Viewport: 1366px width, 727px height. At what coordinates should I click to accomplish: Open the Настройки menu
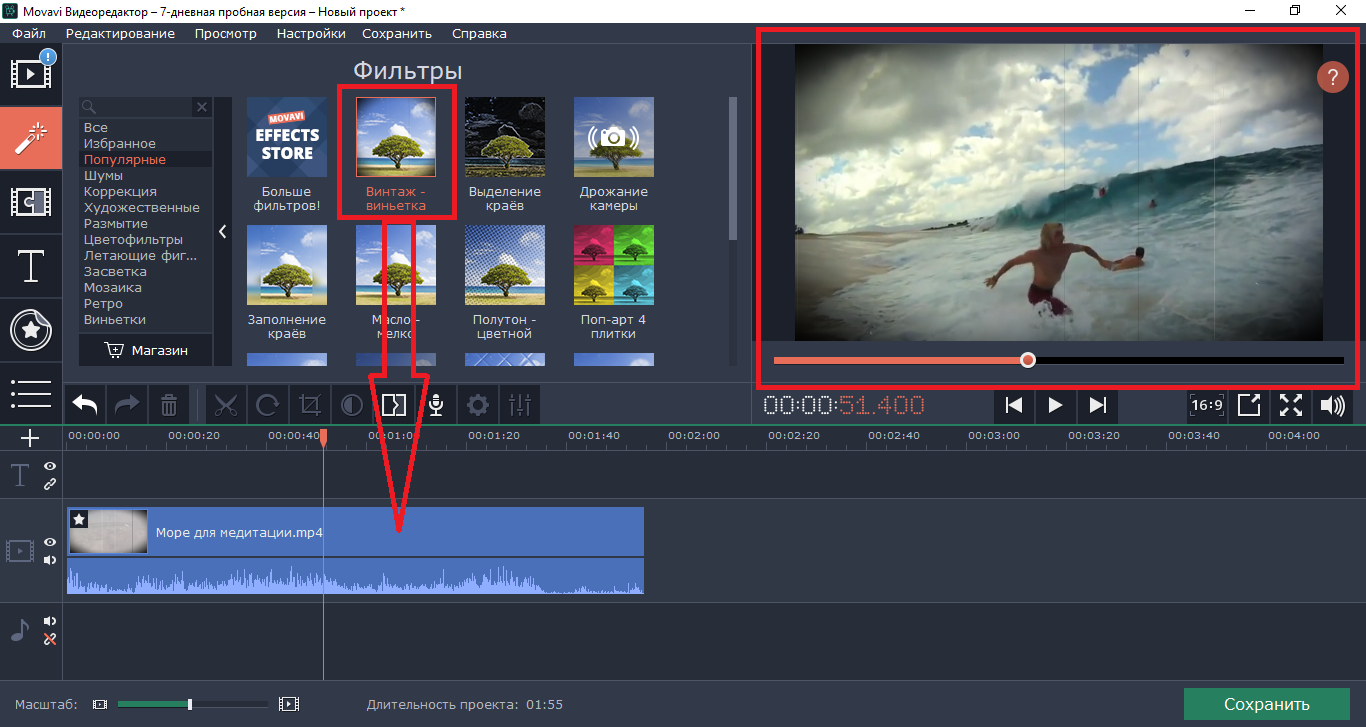coord(311,33)
